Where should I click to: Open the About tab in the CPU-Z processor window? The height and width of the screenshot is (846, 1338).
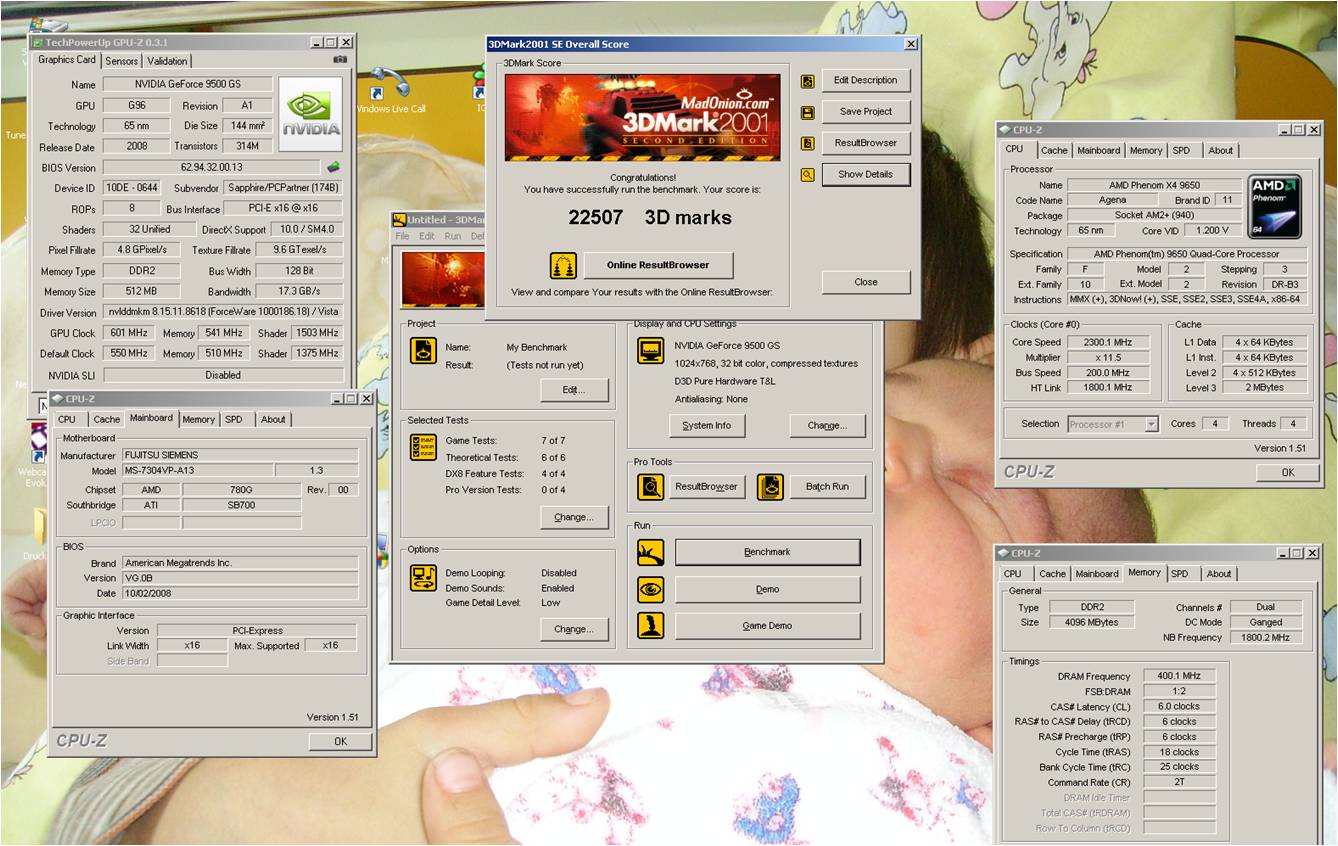click(1221, 151)
